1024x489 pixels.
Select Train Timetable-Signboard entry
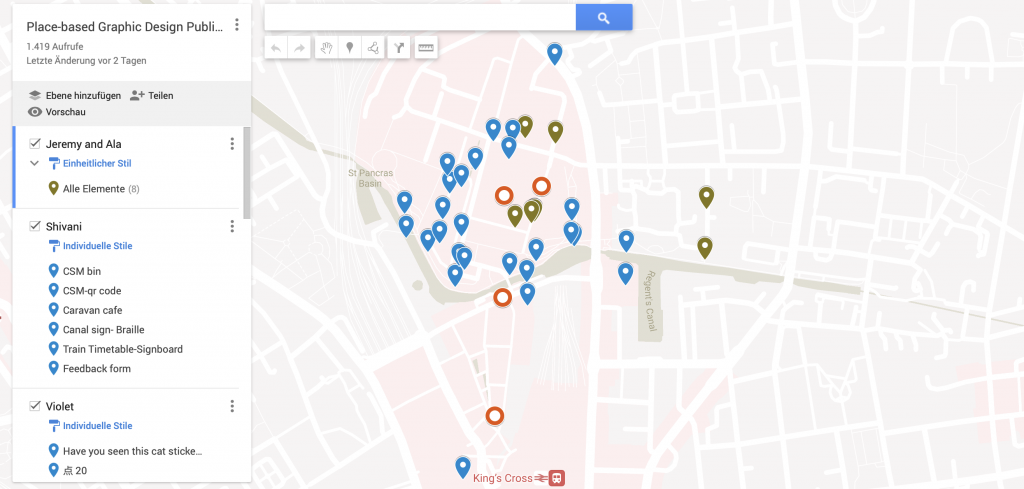(x=123, y=349)
